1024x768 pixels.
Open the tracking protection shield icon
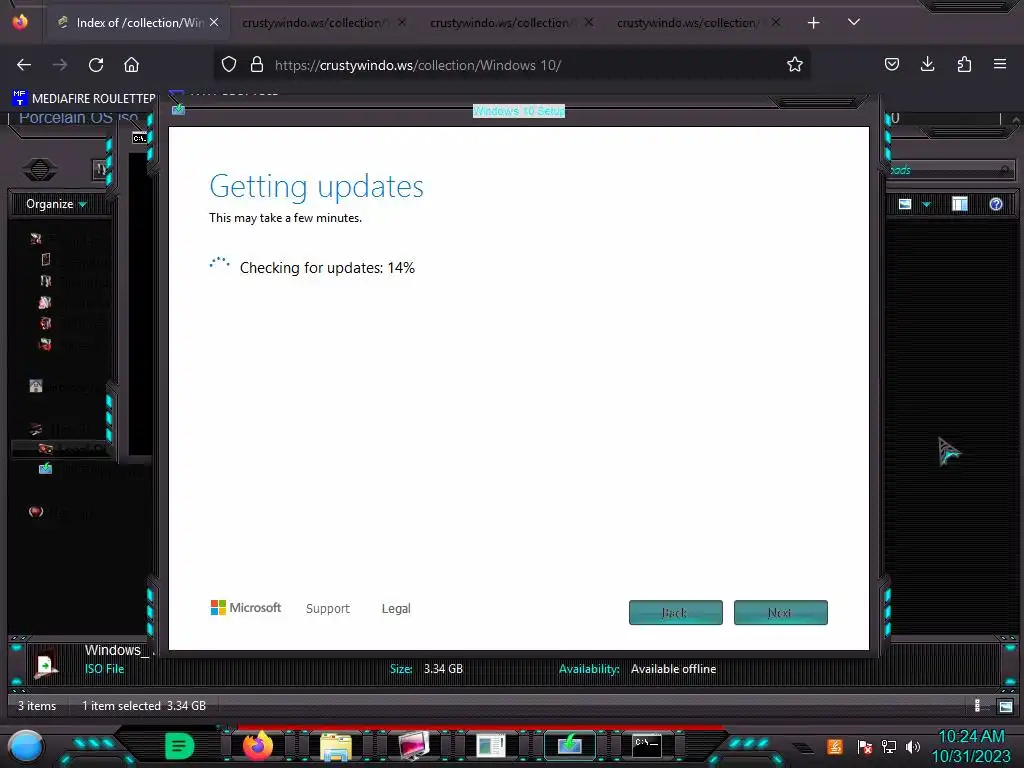pyautogui.click(x=229, y=64)
